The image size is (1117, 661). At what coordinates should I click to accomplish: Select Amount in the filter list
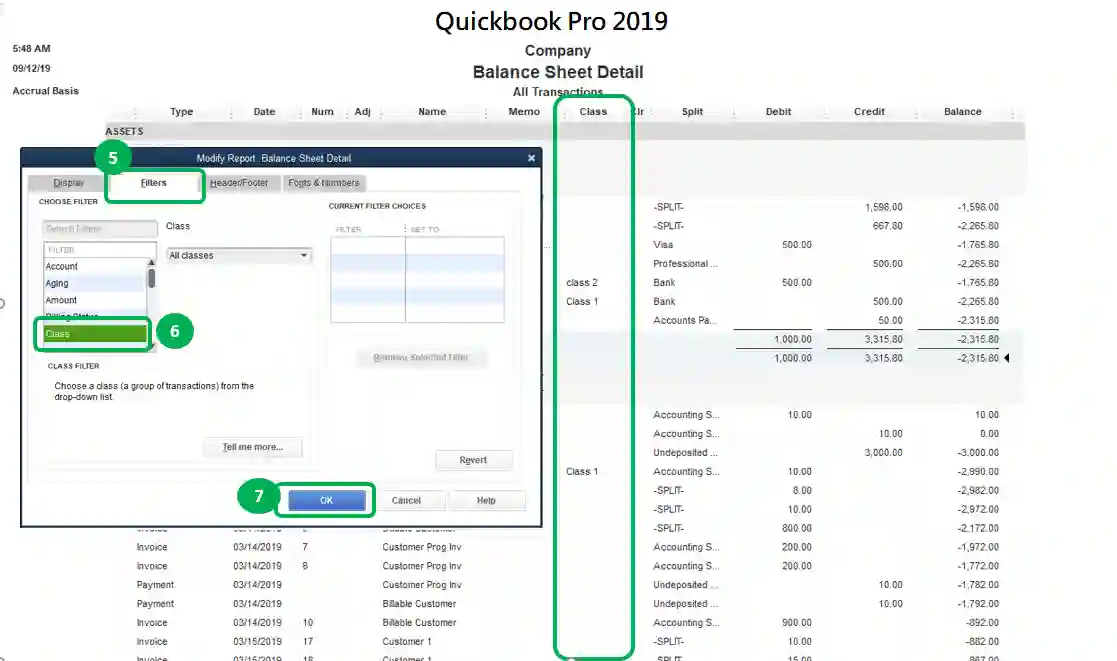pos(95,301)
